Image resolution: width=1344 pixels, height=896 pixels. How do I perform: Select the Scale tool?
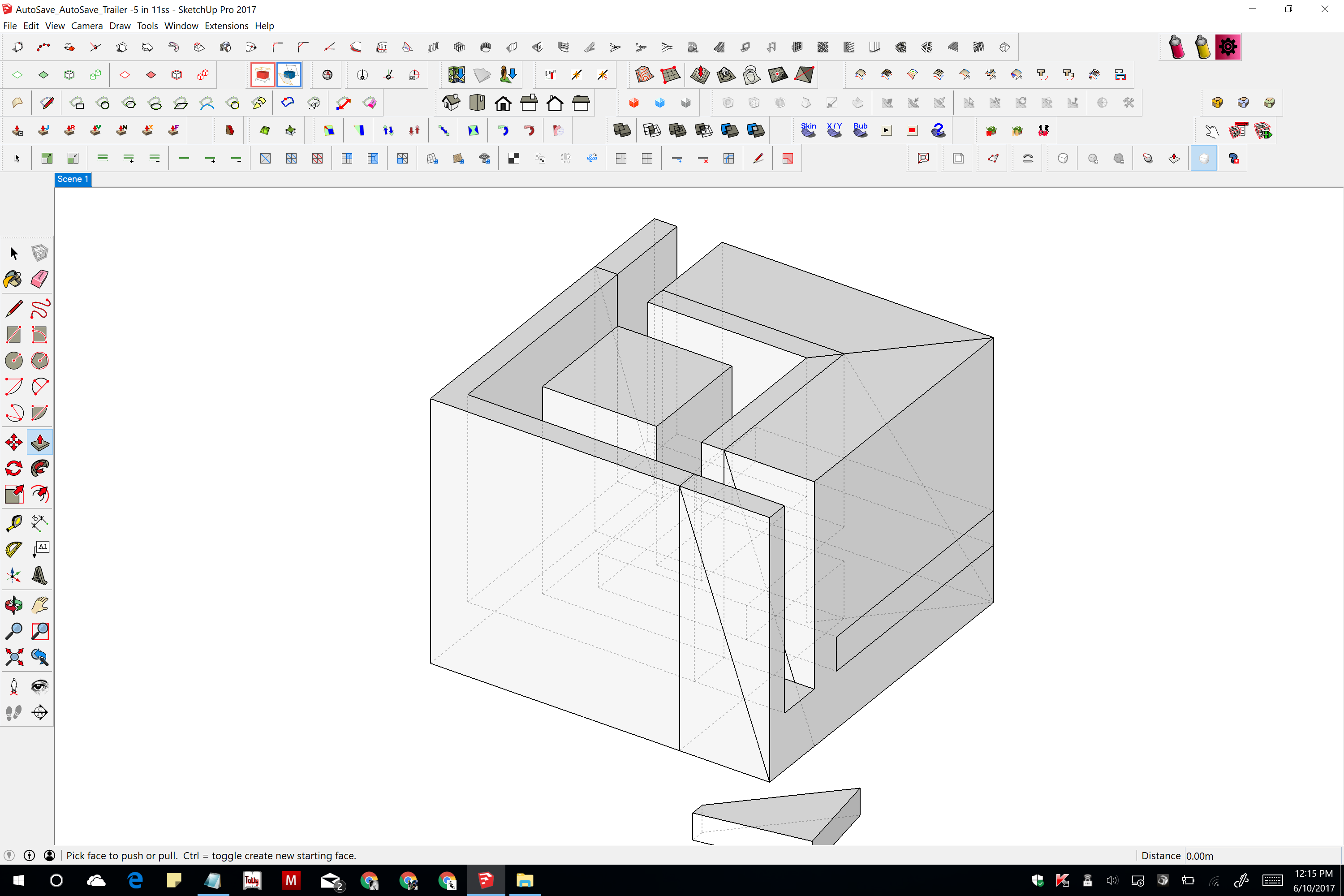(x=14, y=494)
